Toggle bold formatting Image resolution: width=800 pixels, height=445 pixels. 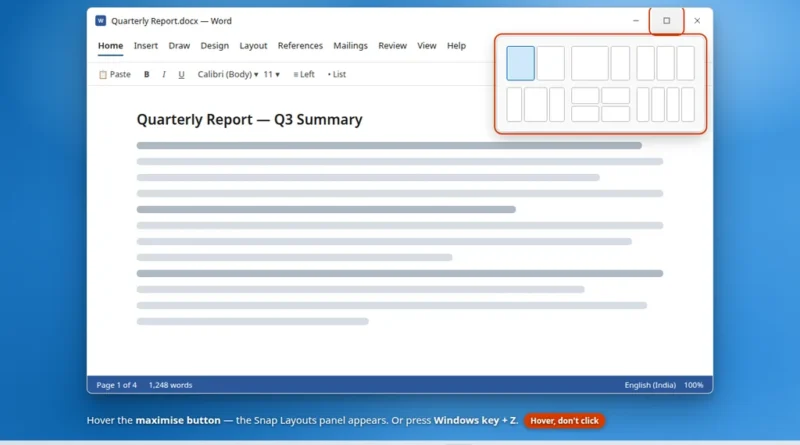pyautogui.click(x=146, y=75)
